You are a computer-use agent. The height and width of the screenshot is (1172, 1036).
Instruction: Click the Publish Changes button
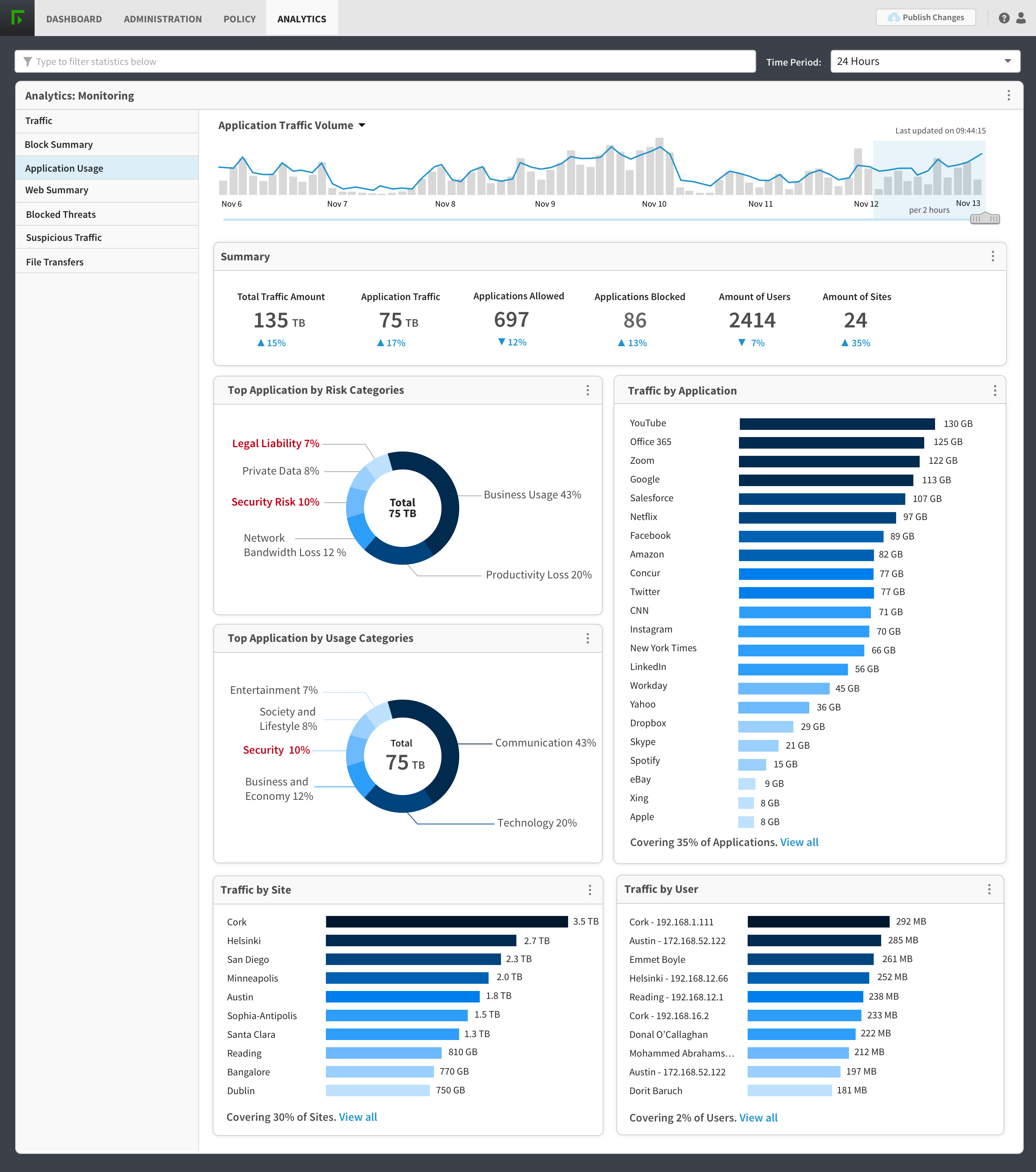(925, 18)
